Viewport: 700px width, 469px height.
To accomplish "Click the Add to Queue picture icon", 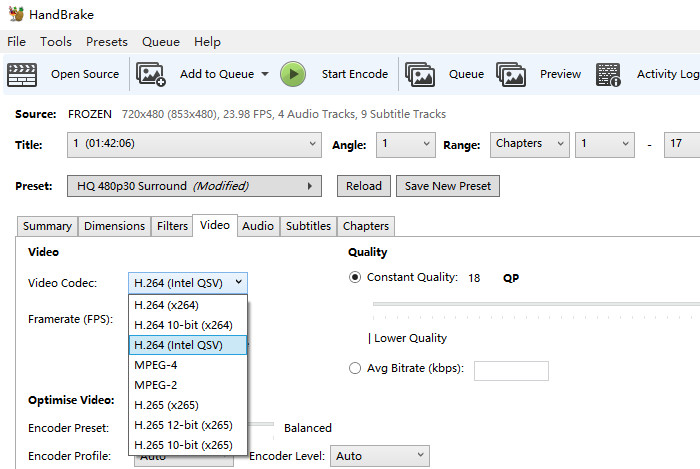I will (x=151, y=74).
